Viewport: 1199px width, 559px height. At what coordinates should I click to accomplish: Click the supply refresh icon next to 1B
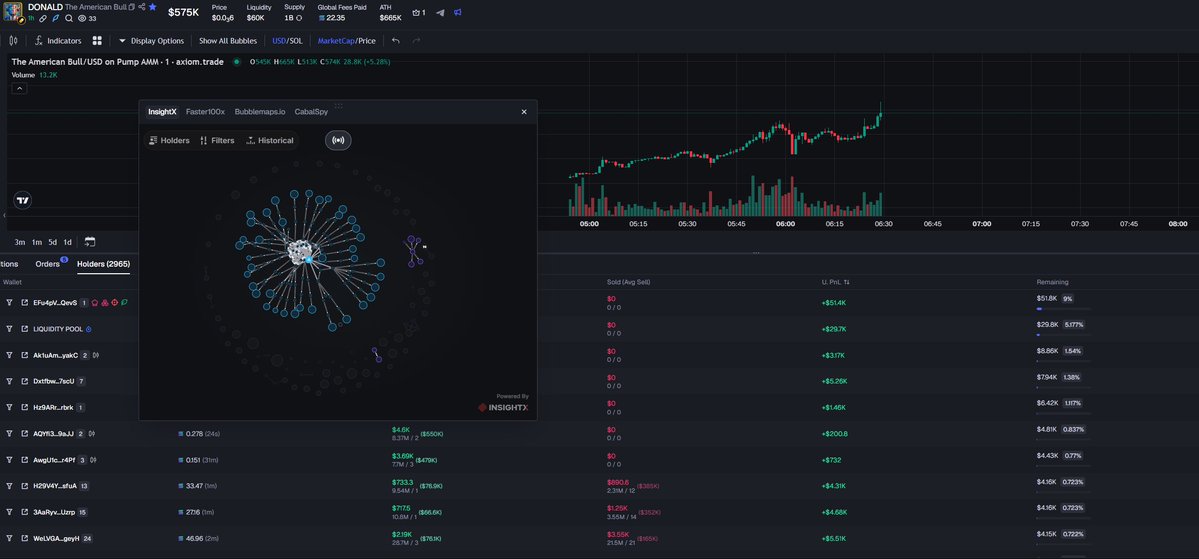coord(299,18)
